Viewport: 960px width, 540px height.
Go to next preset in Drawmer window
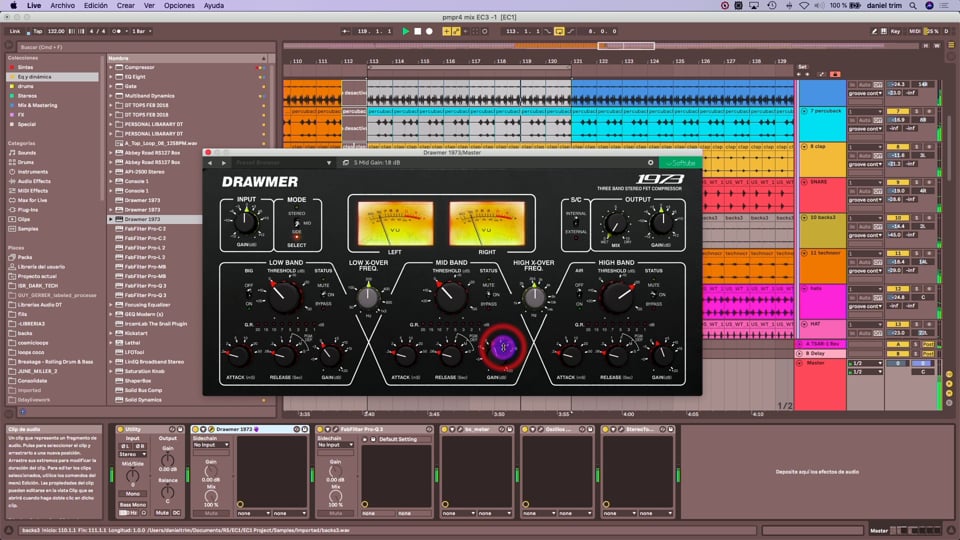click(223, 163)
